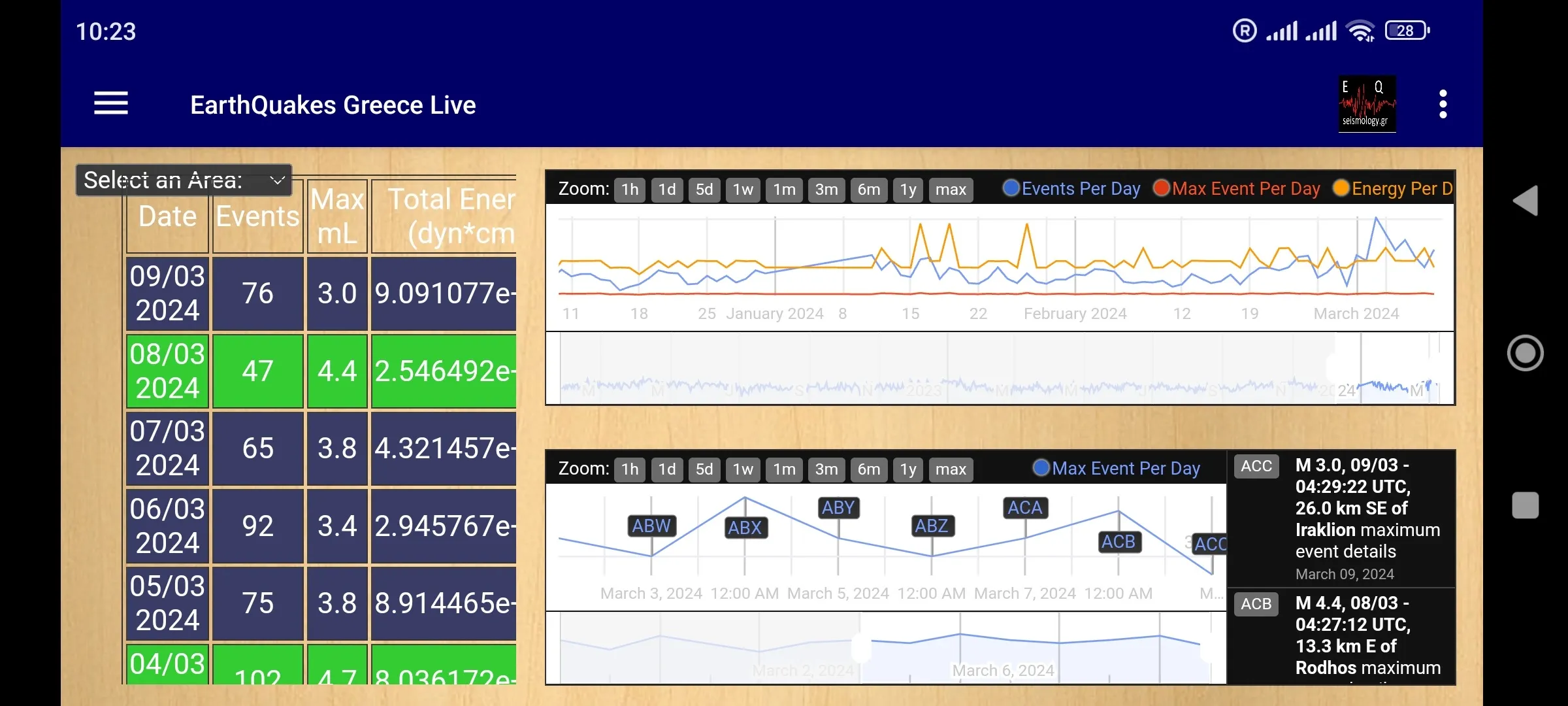
Task: Set lower chart zoom to 1m
Action: [x=784, y=469]
